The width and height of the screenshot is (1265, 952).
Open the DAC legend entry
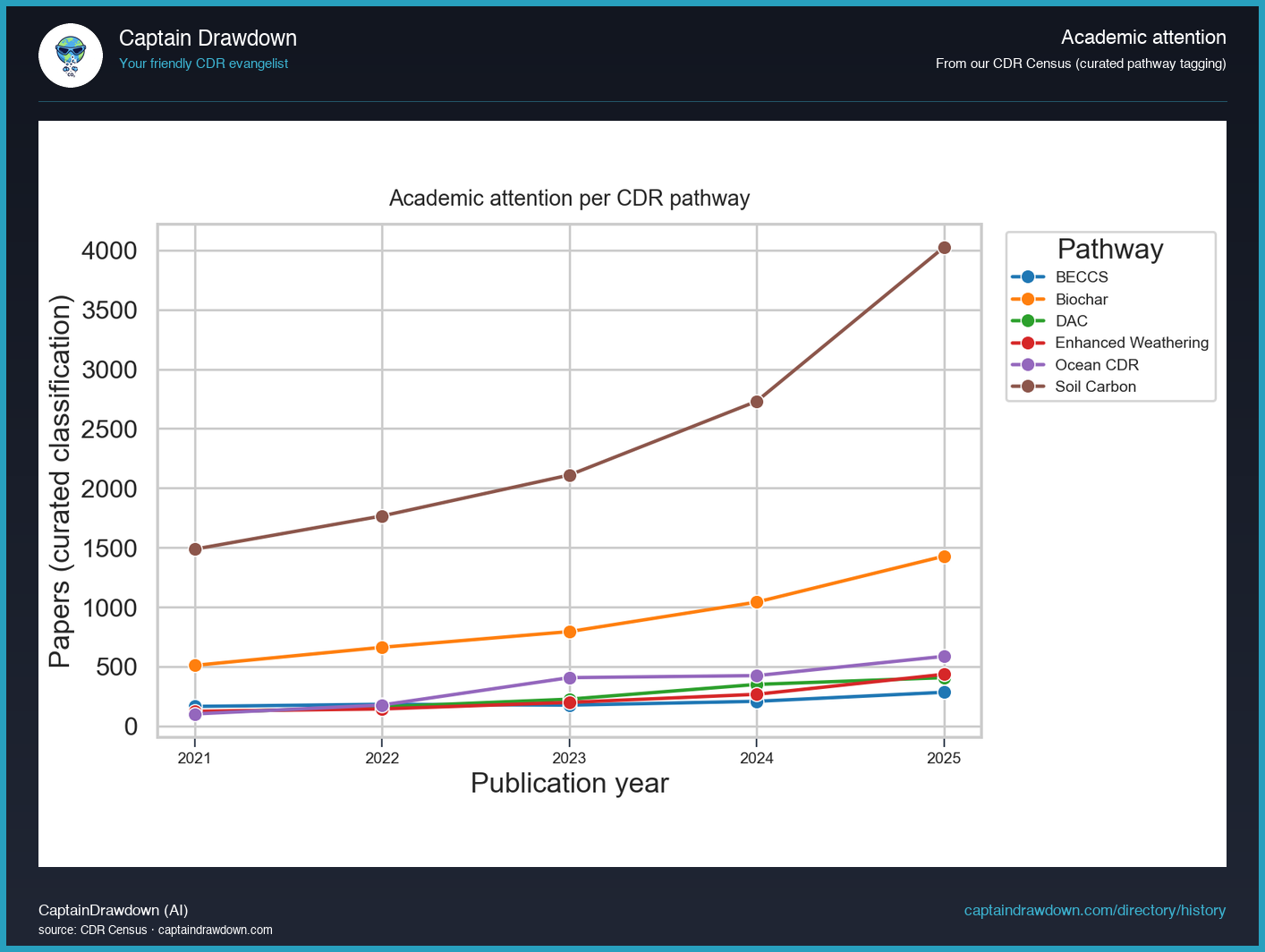pos(1071,320)
